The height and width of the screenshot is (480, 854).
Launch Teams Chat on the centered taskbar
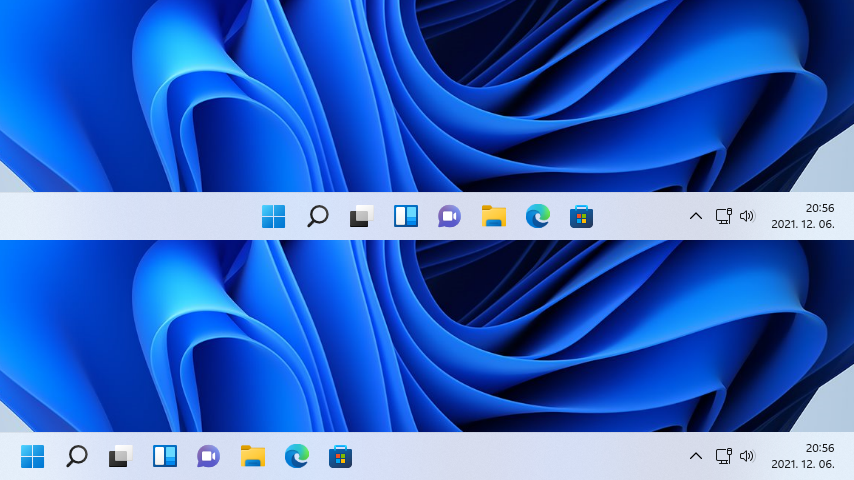pyautogui.click(x=449, y=216)
